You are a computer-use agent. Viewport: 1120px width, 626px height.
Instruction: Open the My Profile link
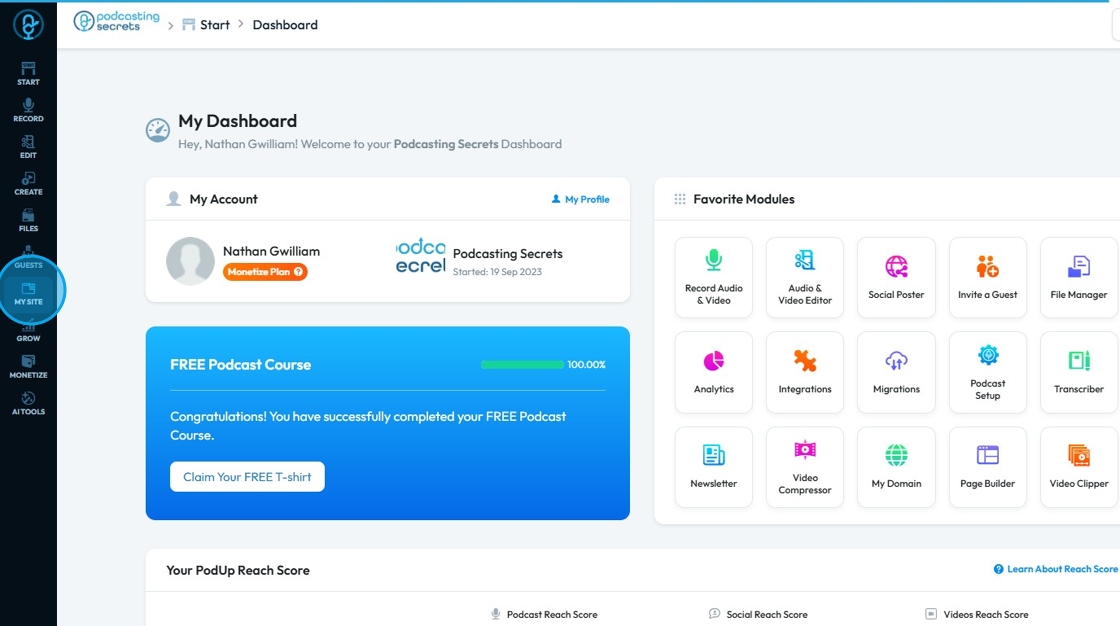(581, 199)
